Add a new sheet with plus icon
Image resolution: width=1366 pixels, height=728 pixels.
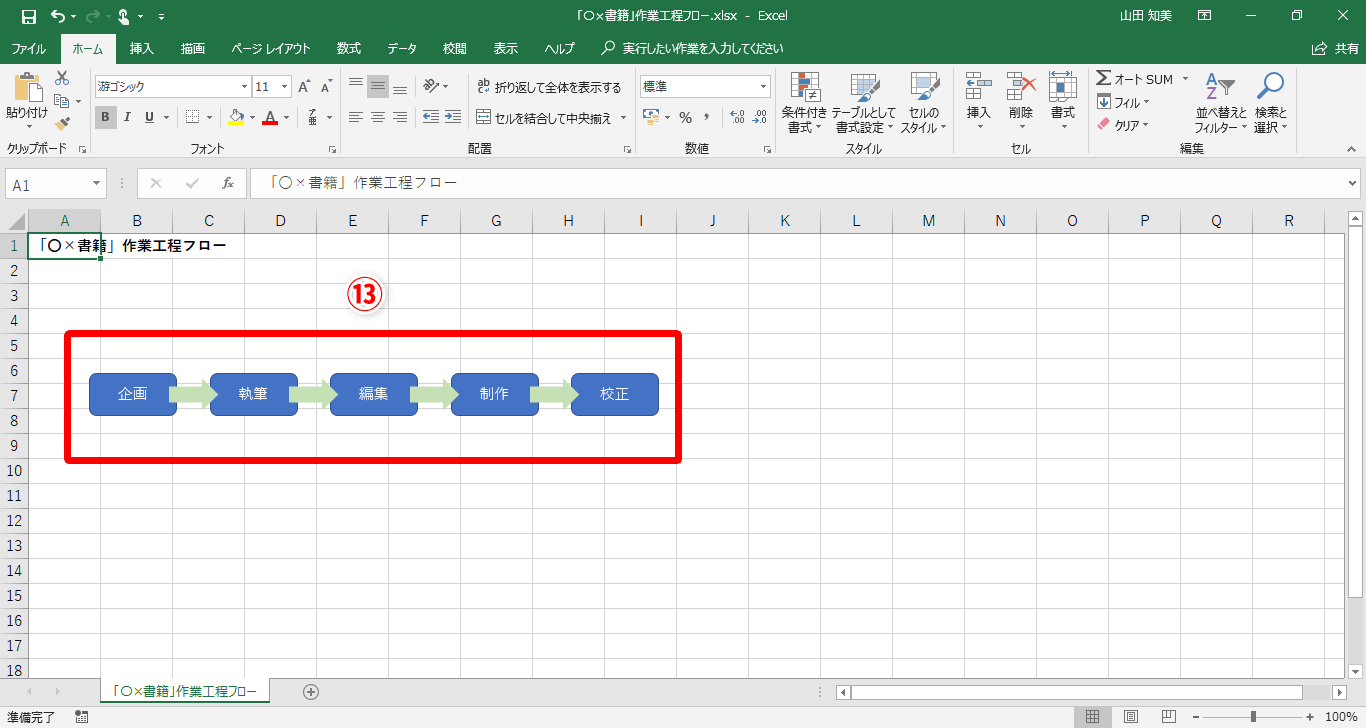tap(311, 691)
